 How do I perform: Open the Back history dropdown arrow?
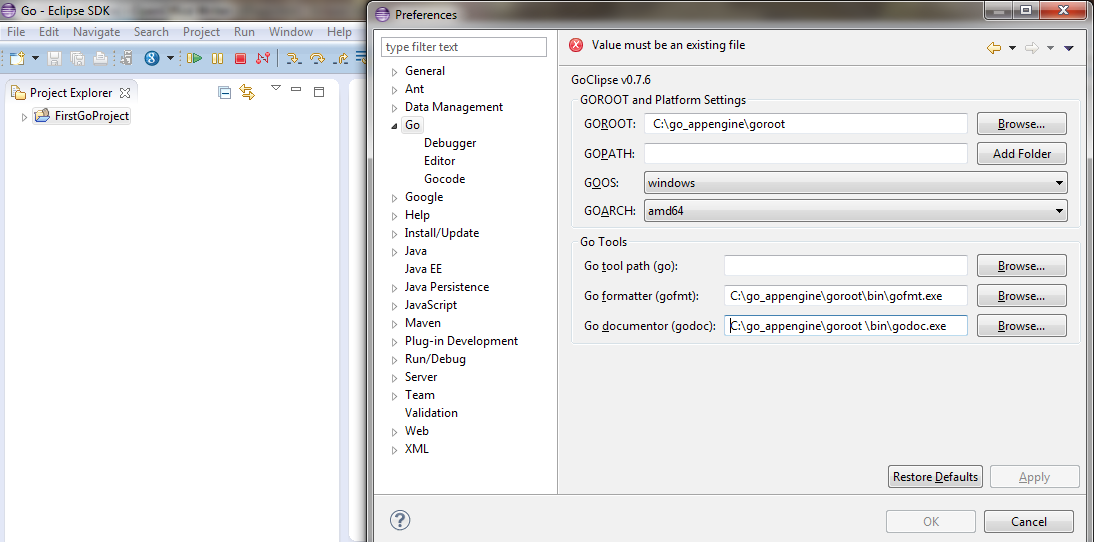[1012, 48]
